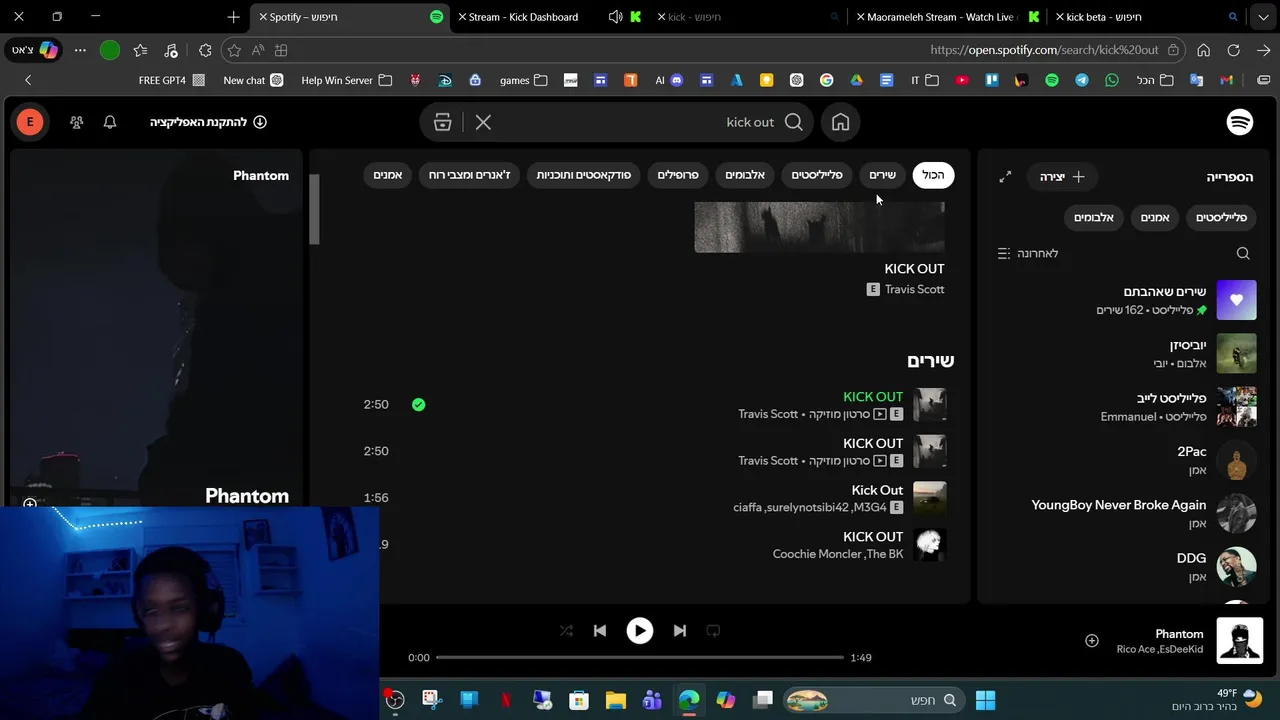
Task: Open the 'יצירה' create menu with plus
Action: click(1062, 177)
